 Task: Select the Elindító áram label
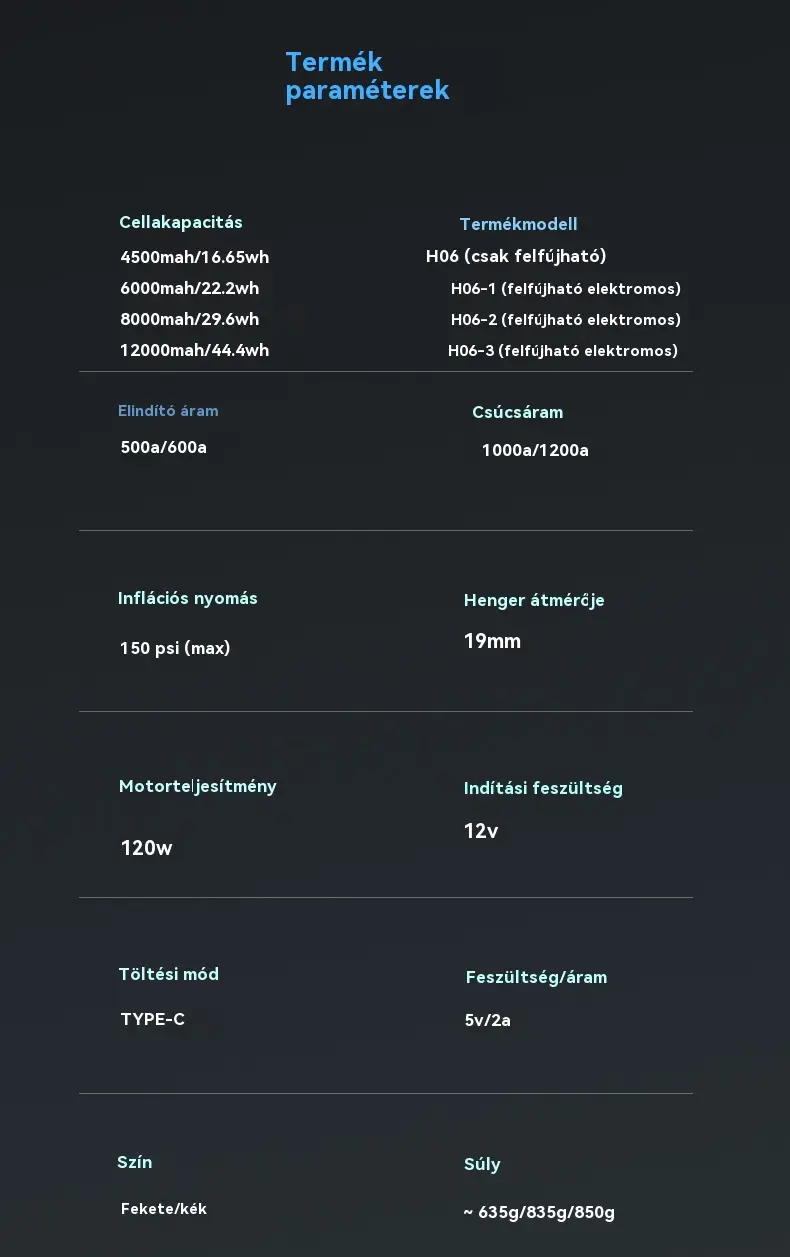coord(168,411)
